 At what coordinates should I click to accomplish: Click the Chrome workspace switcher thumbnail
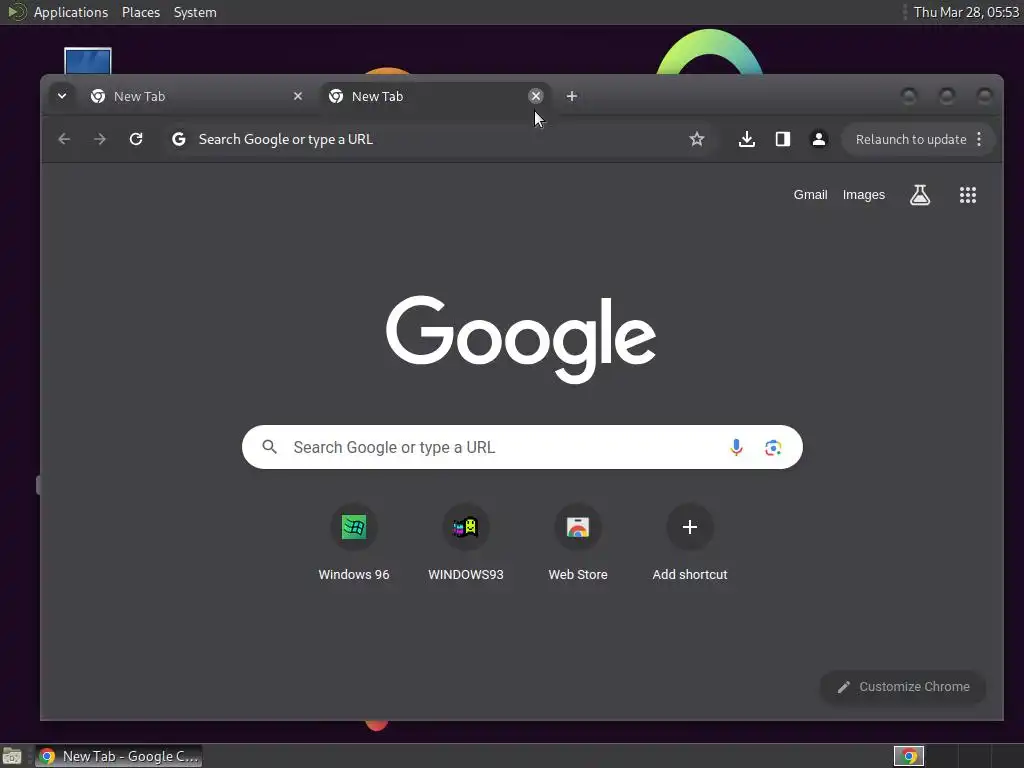[x=908, y=756]
